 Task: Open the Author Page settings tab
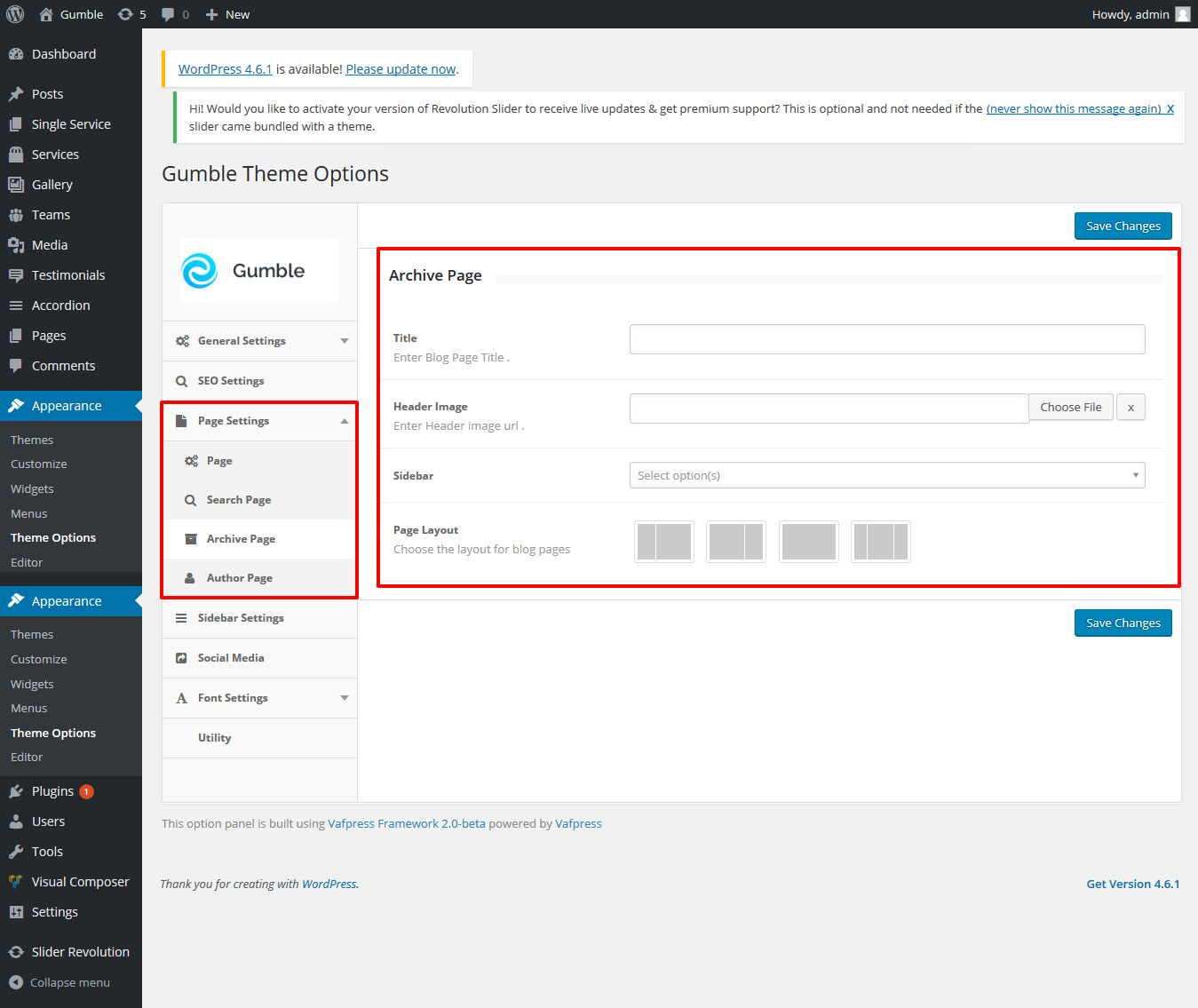pos(240,578)
